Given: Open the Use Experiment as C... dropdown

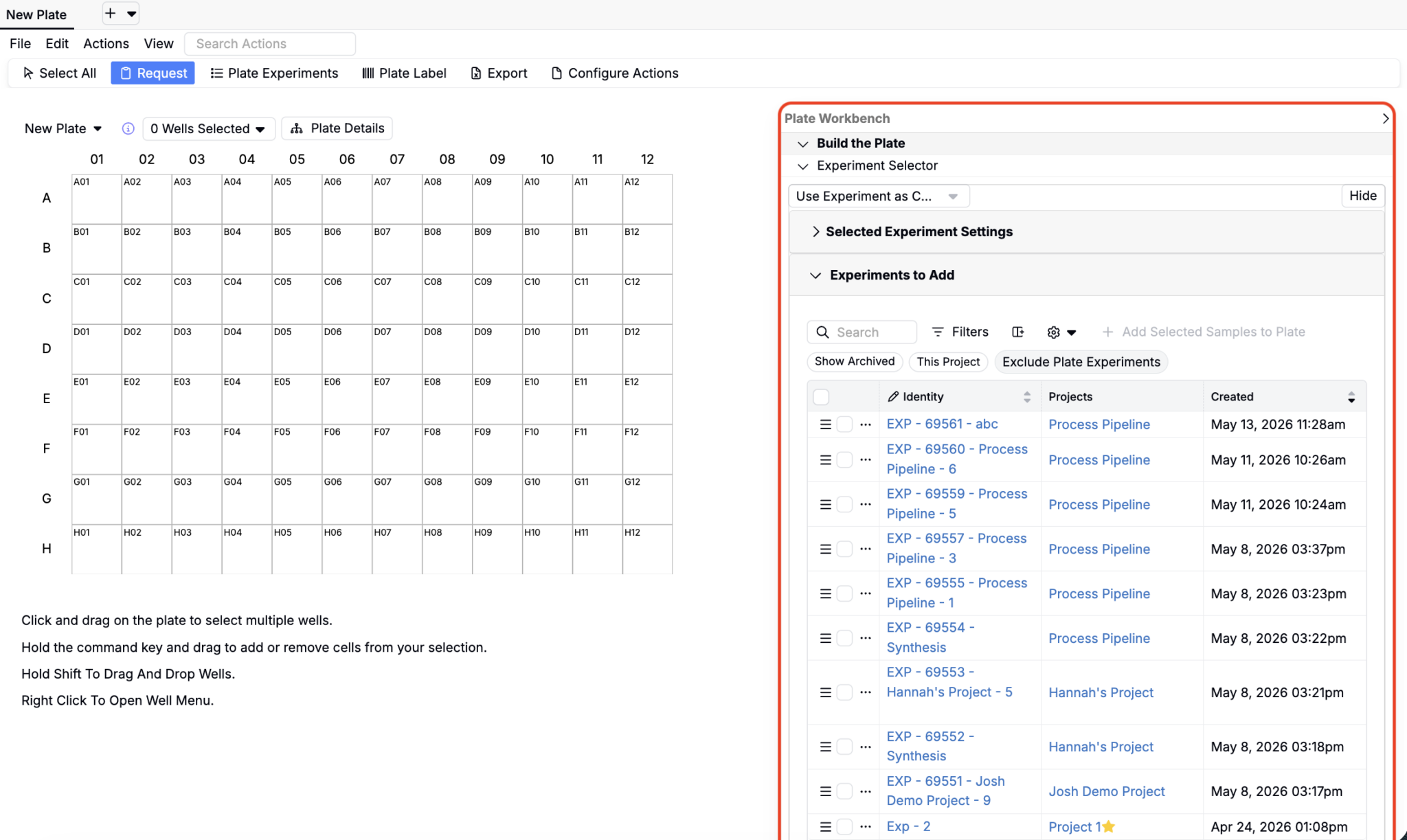Looking at the screenshot, I should pyautogui.click(x=878, y=196).
